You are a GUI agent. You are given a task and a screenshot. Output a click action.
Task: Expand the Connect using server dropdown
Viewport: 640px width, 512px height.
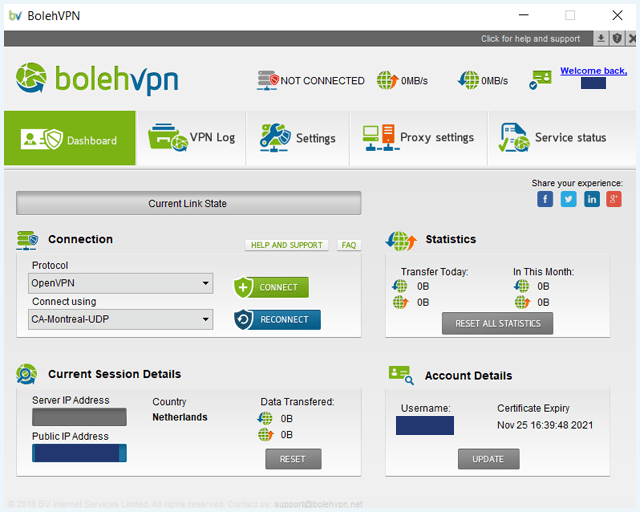(x=120, y=319)
